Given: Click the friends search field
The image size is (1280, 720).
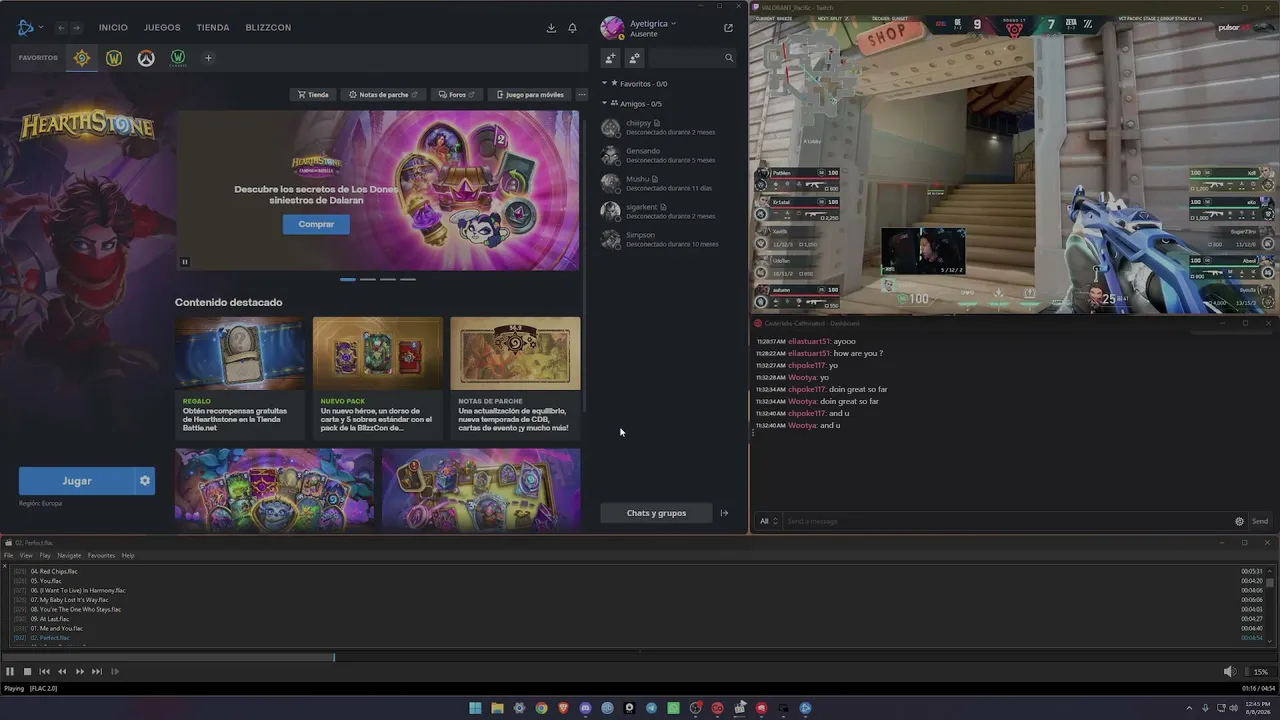Looking at the screenshot, I should [692, 58].
